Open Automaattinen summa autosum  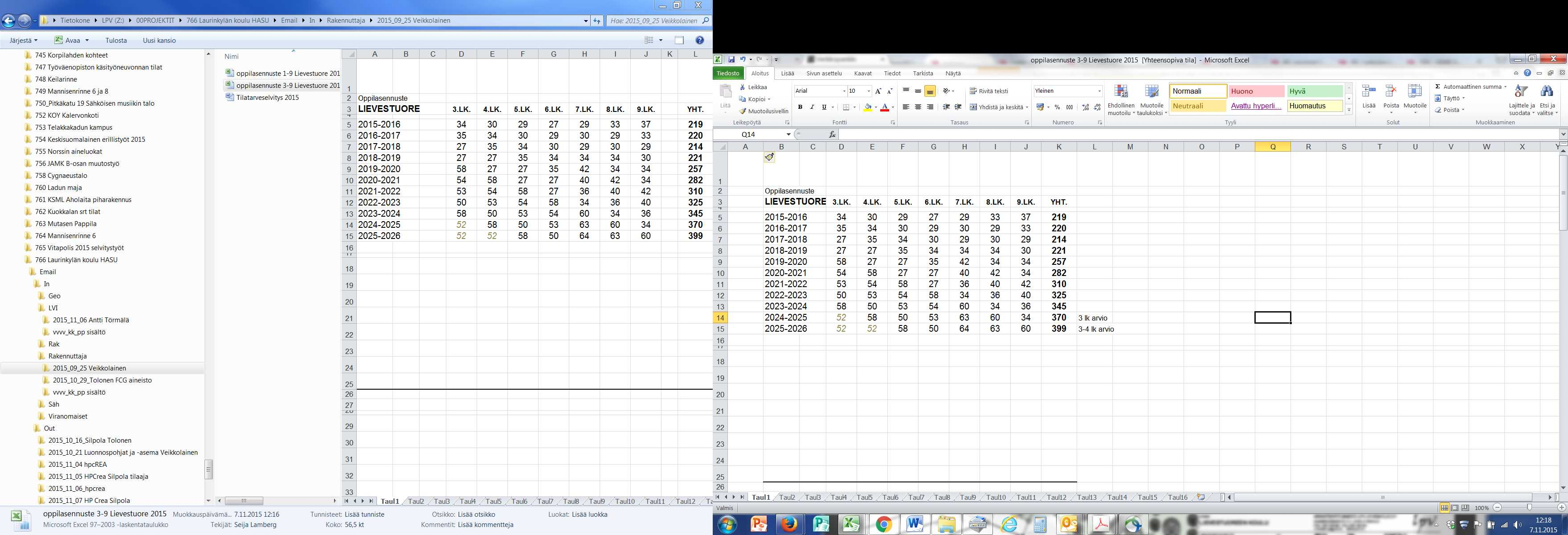[x=1470, y=86]
